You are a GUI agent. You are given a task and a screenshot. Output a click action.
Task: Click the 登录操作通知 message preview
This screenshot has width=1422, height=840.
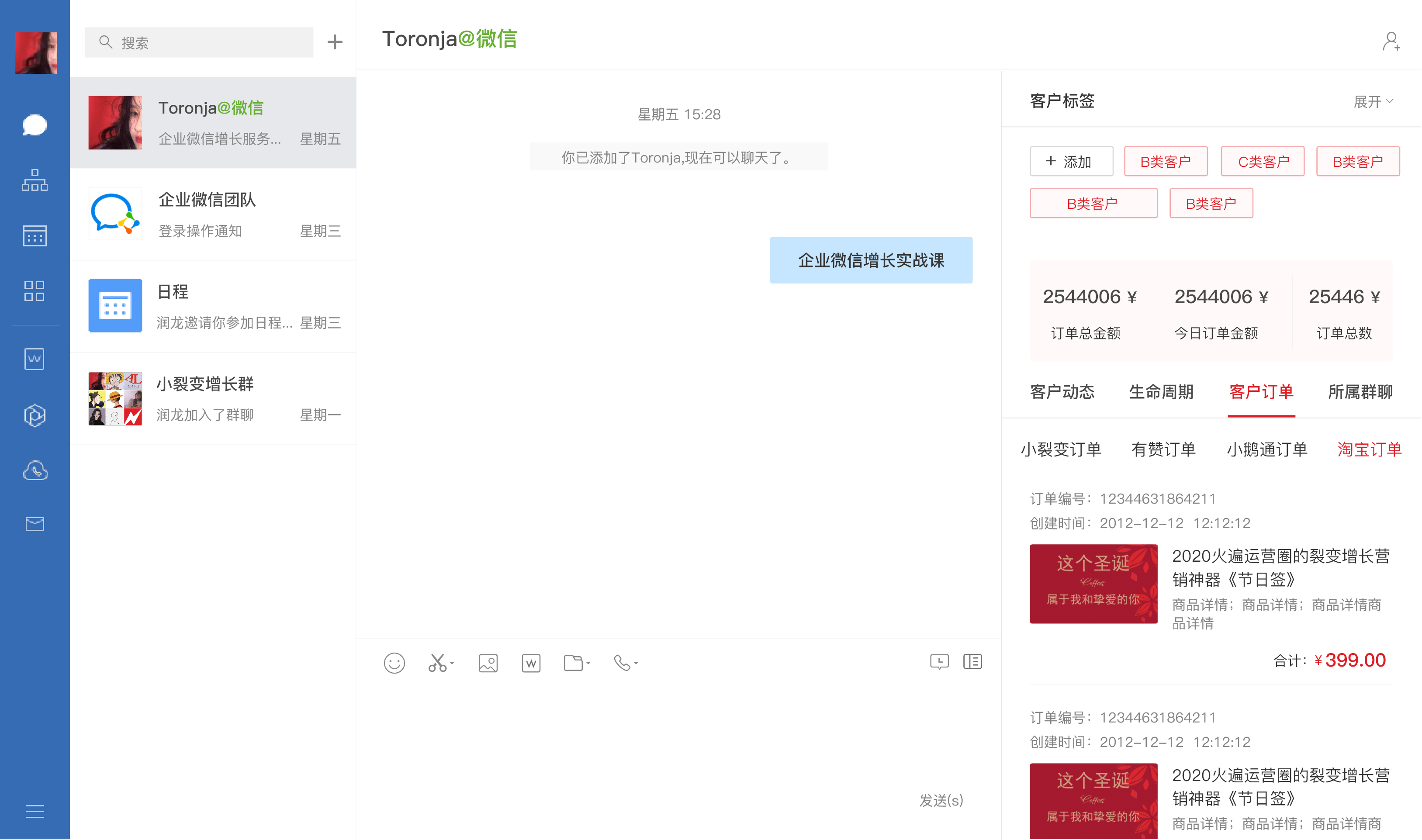click(x=201, y=231)
